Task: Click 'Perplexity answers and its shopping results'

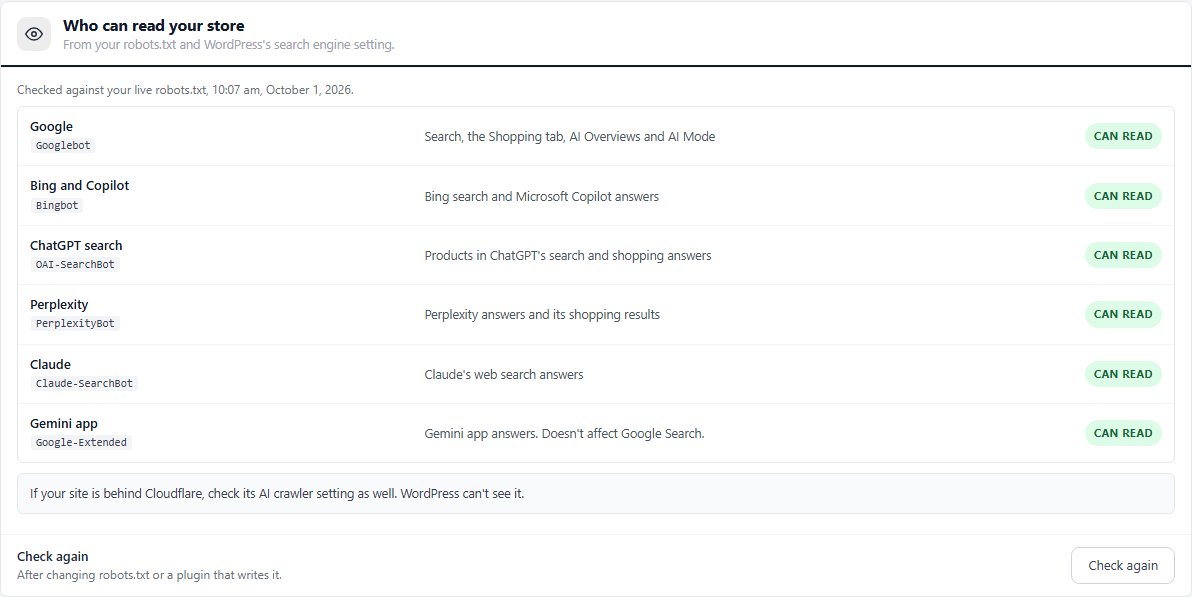Action: coord(542,314)
